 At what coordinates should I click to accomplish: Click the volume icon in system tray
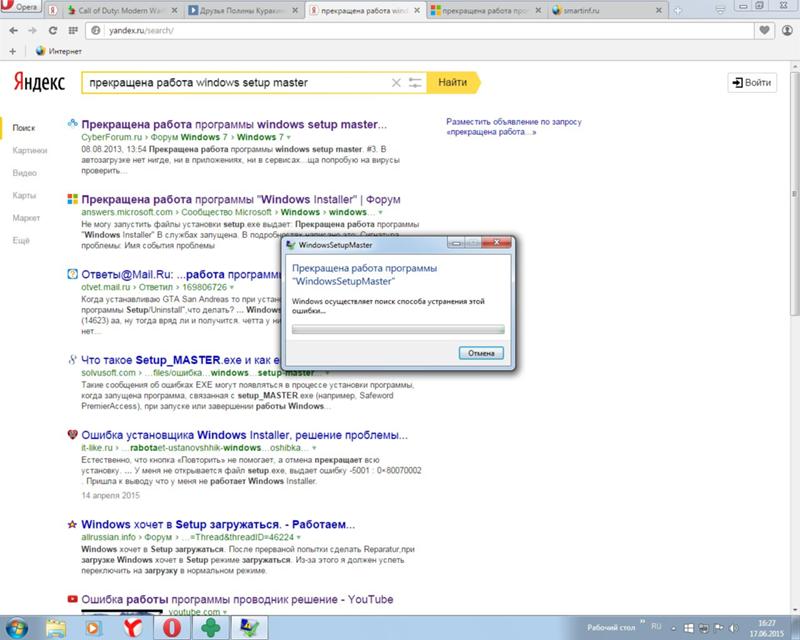734,628
